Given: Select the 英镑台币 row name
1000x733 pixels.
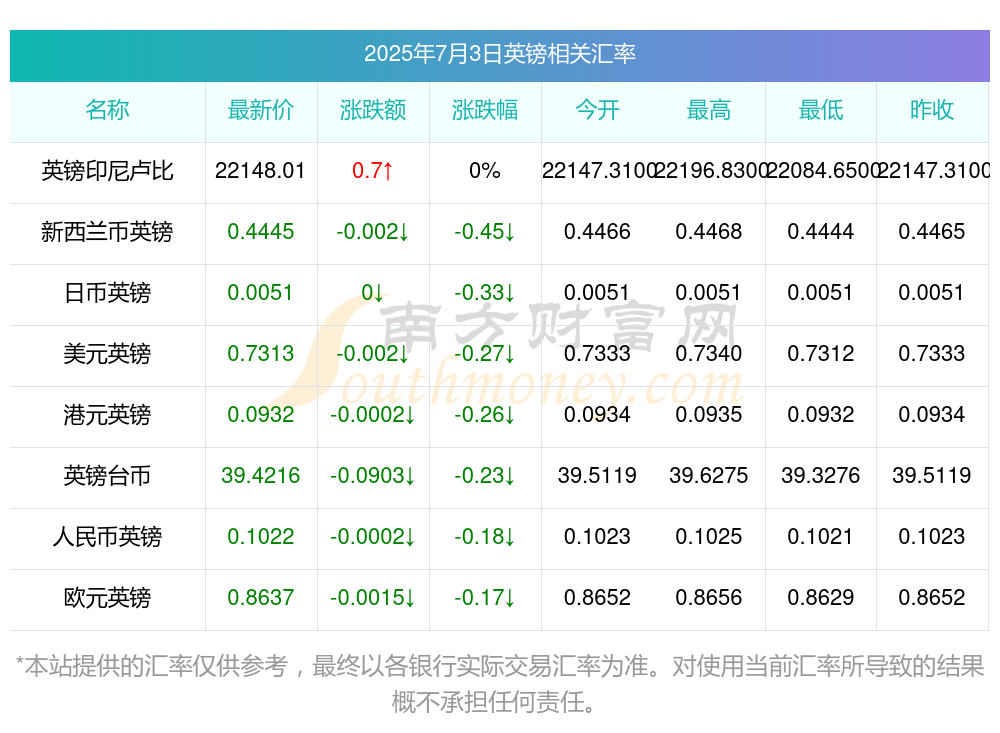Looking at the screenshot, I should pyautogui.click(x=107, y=475).
